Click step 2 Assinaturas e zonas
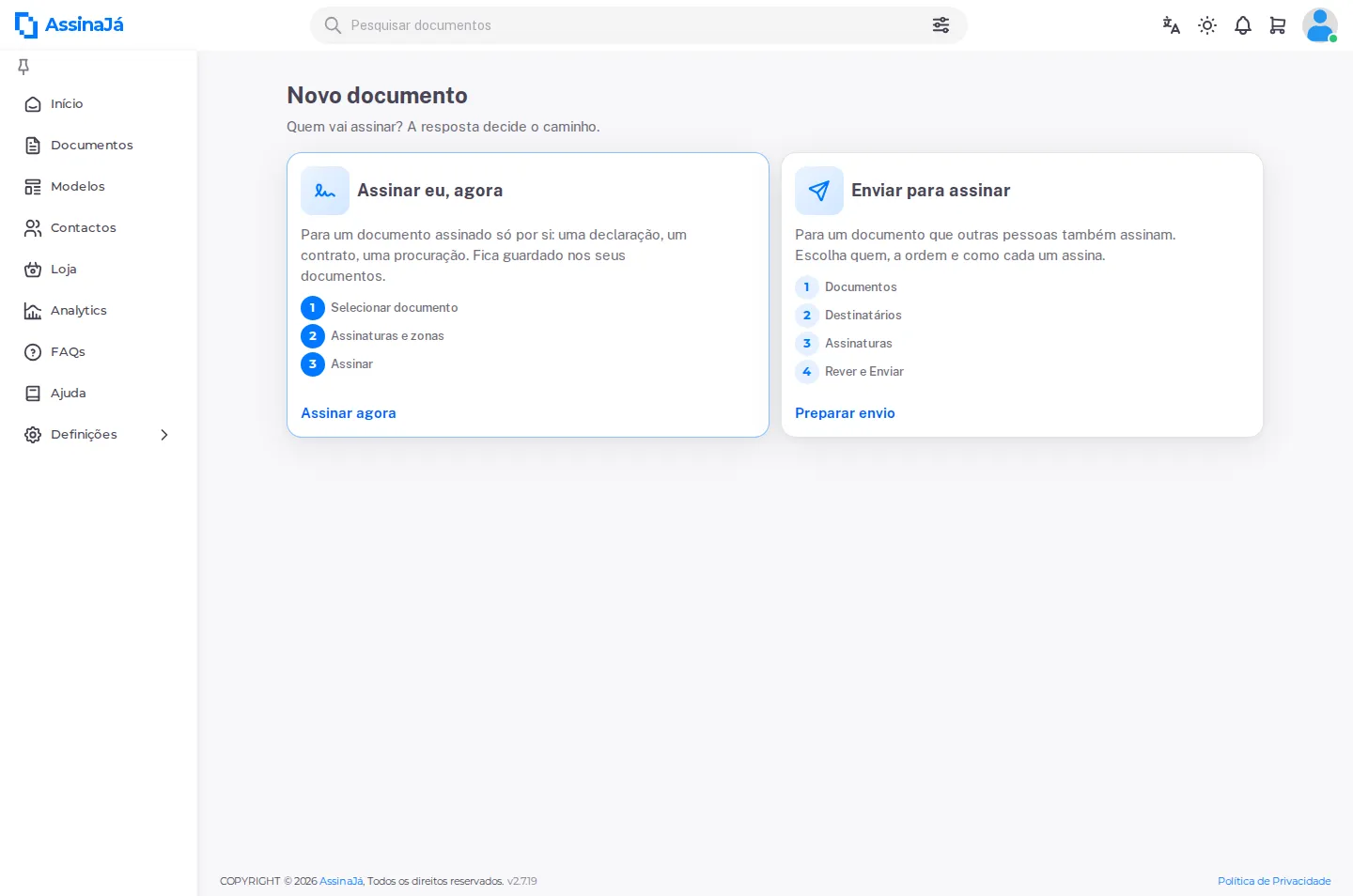The image size is (1353, 896). [372, 336]
